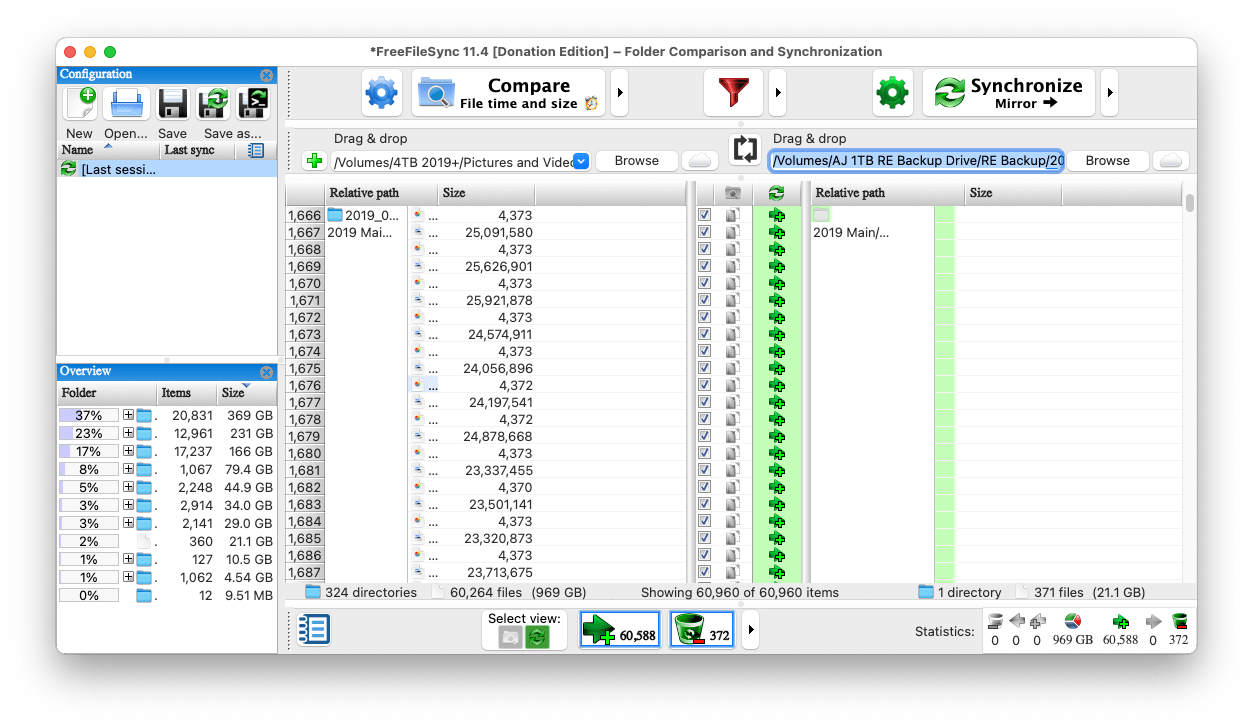Open a saved configuration file
The height and width of the screenshot is (728, 1253).
coord(126,104)
